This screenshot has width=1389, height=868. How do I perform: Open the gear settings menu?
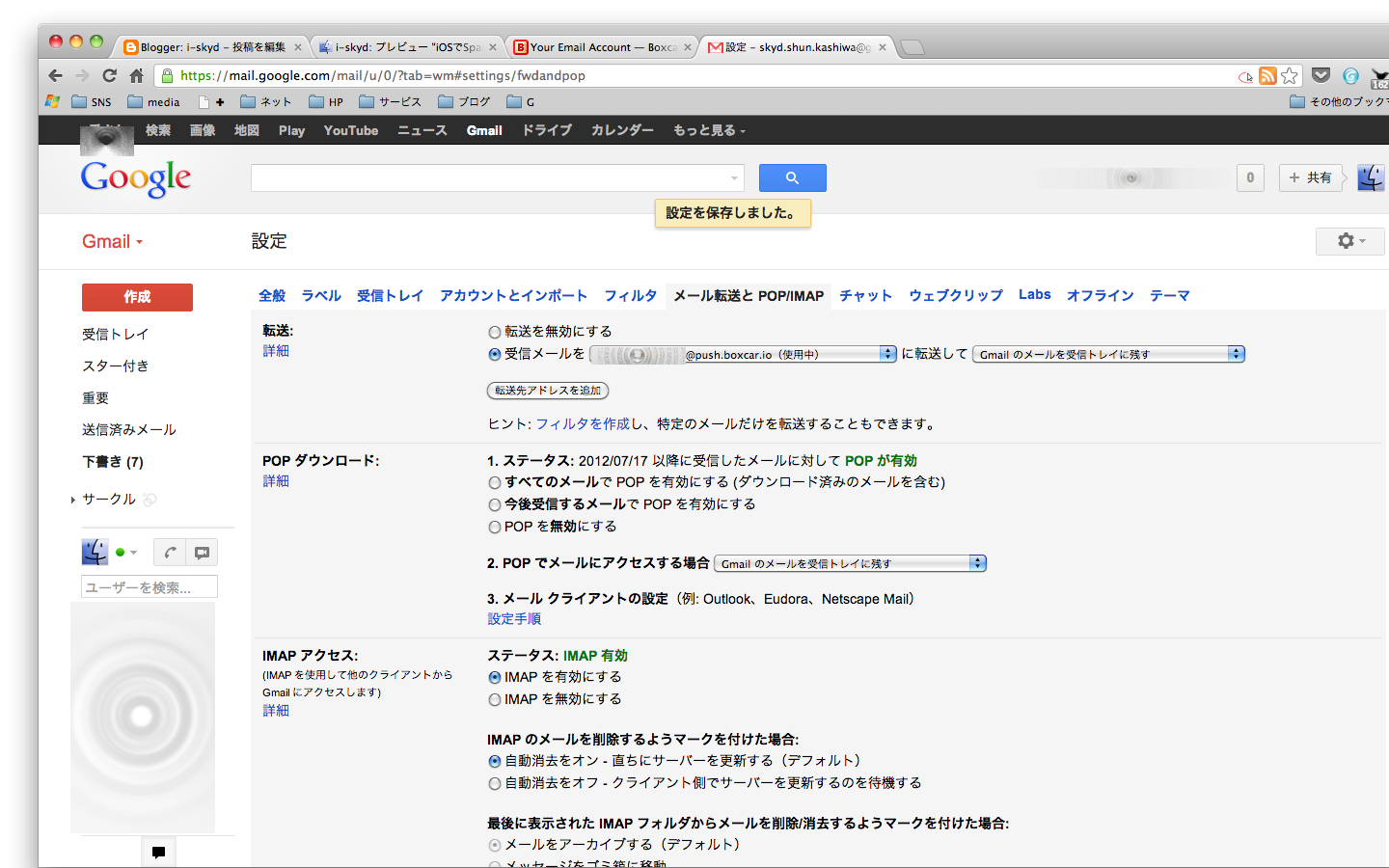[x=1350, y=241]
